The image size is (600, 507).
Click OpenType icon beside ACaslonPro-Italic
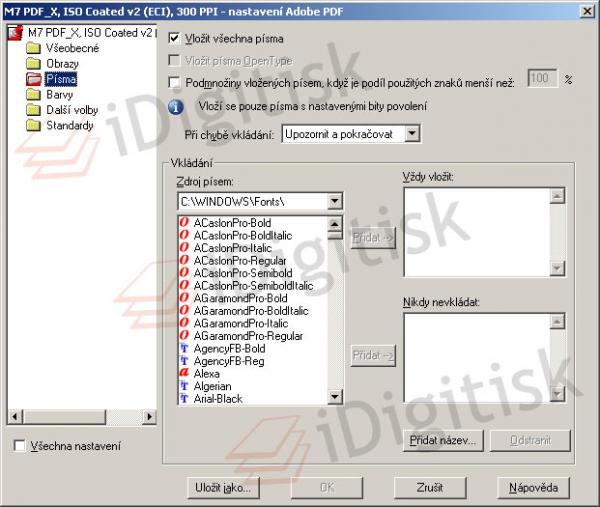coord(184,248)
